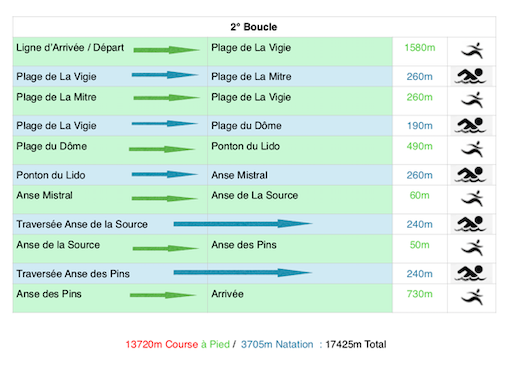Click the Arrivée destination cell

click(300, 298)
